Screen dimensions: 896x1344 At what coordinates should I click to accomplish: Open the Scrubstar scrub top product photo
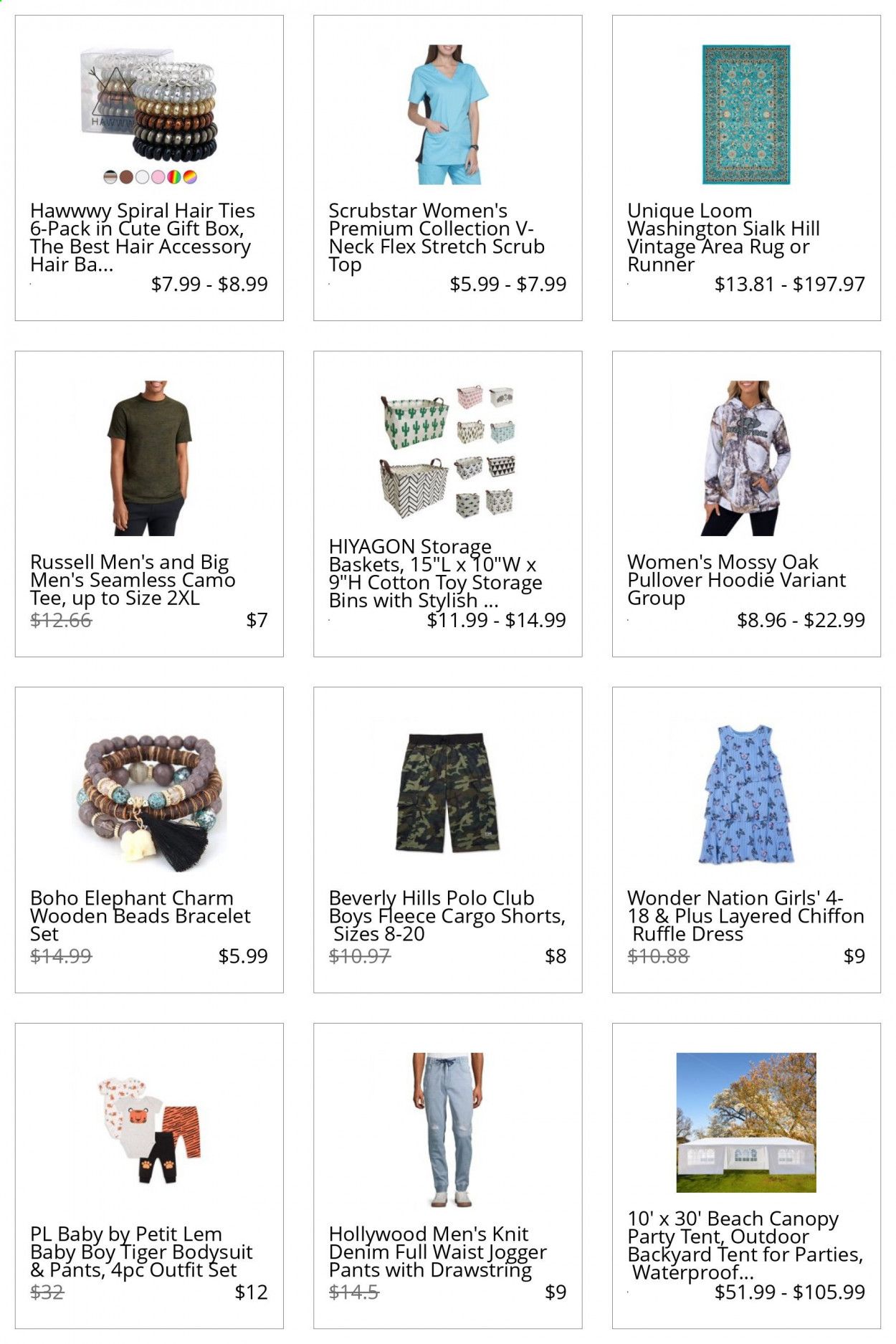[x=447, y=115]
